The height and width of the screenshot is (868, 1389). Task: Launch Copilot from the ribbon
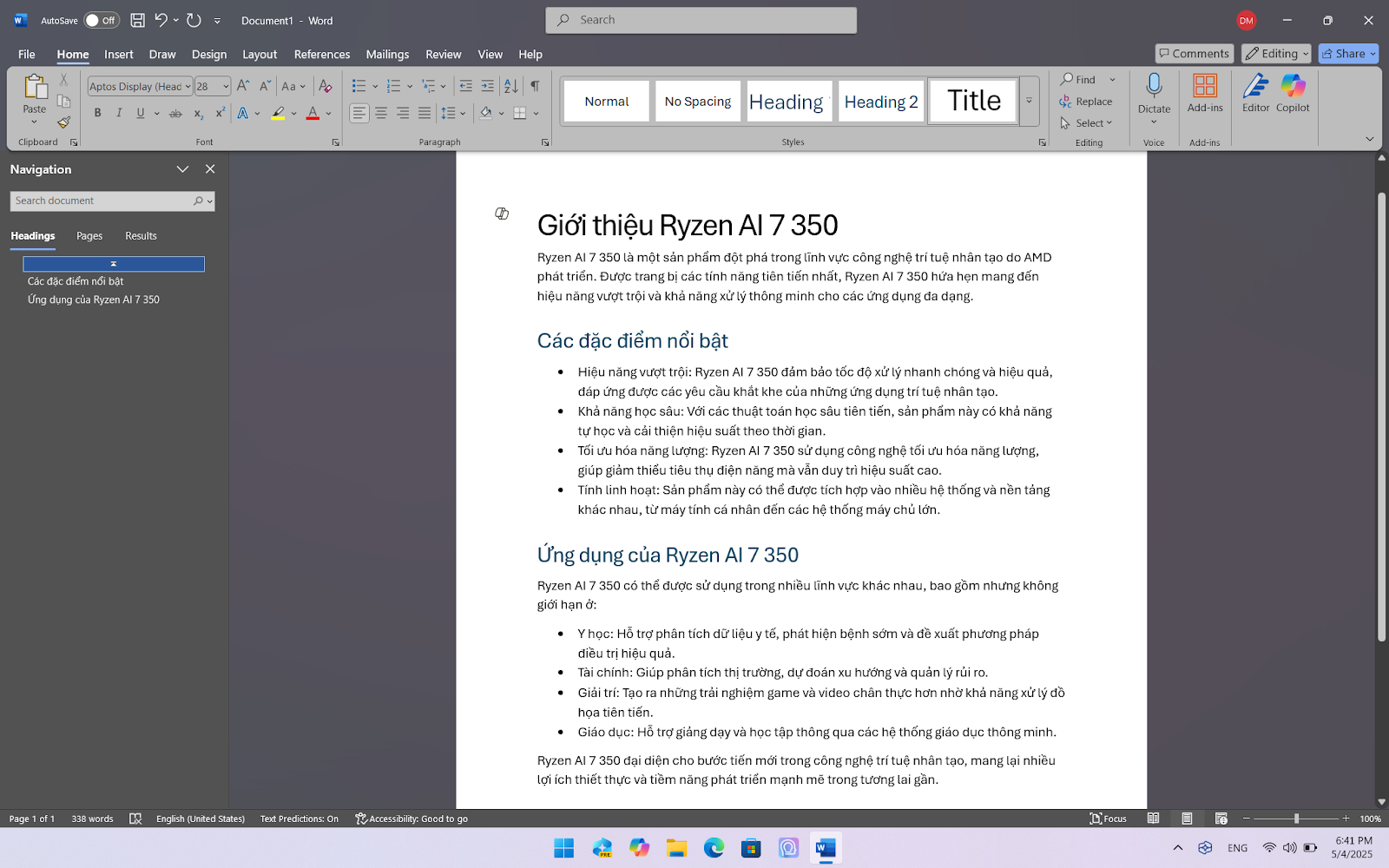(x=1293, y=94)
